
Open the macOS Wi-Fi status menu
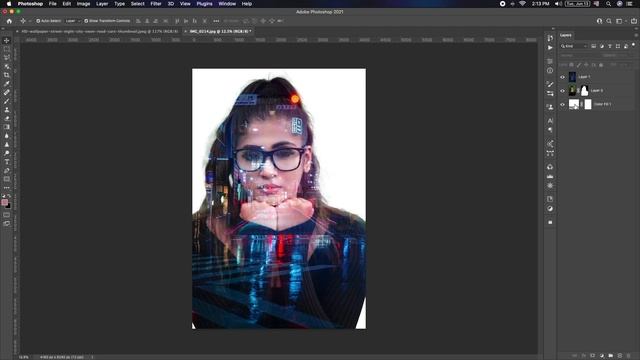pos(522,4)
